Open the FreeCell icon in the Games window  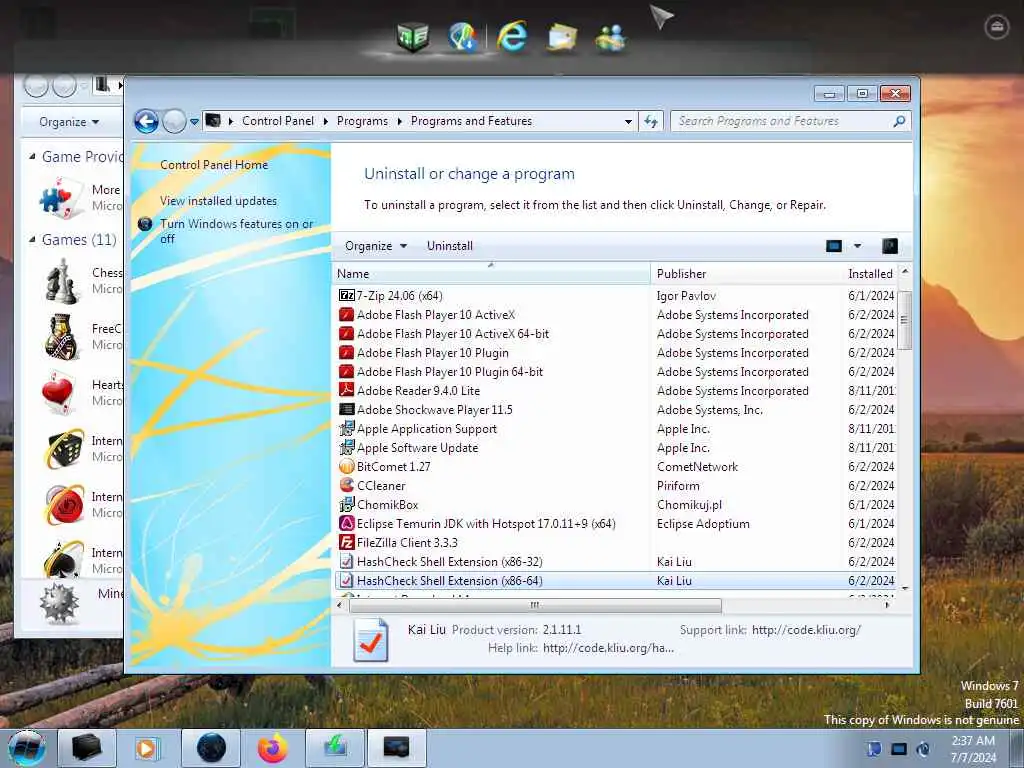tap(61, 337)
